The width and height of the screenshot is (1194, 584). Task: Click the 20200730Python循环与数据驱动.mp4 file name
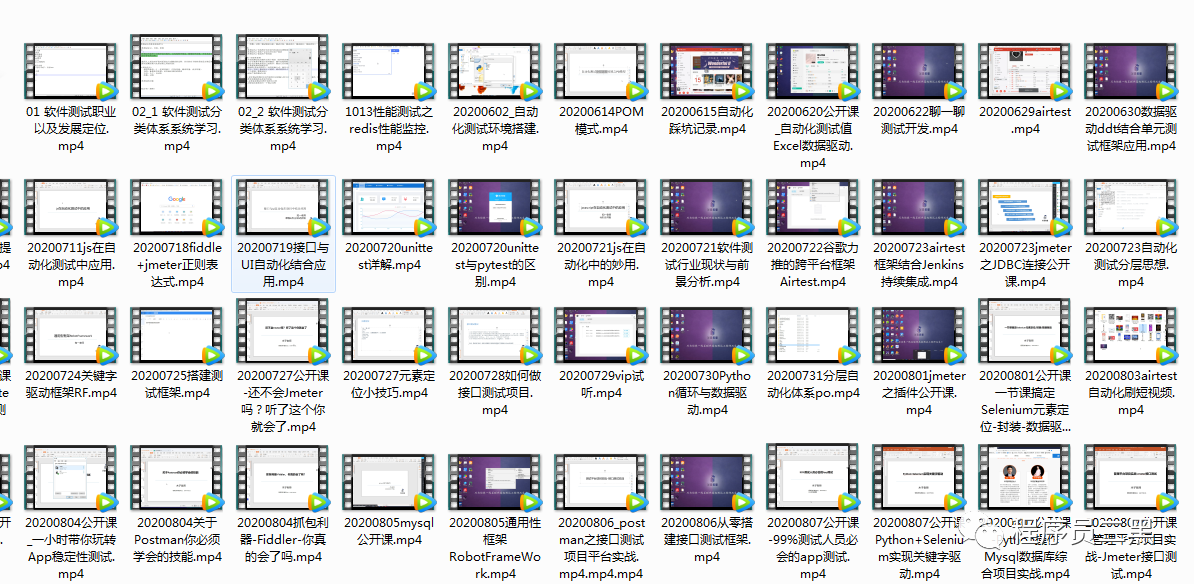tap(707, 393)
